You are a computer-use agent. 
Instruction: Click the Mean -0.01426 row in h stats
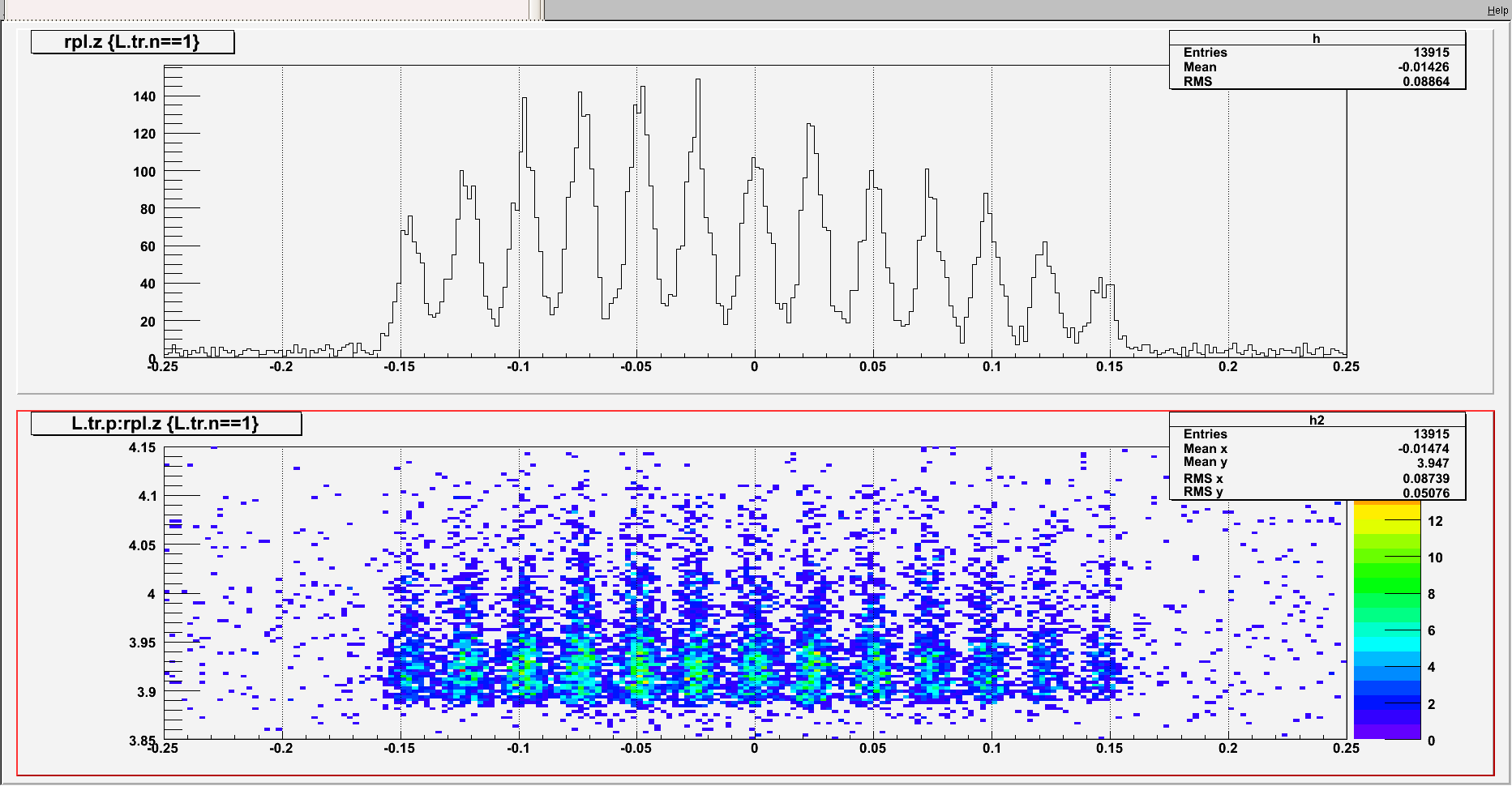point(1317,67)
